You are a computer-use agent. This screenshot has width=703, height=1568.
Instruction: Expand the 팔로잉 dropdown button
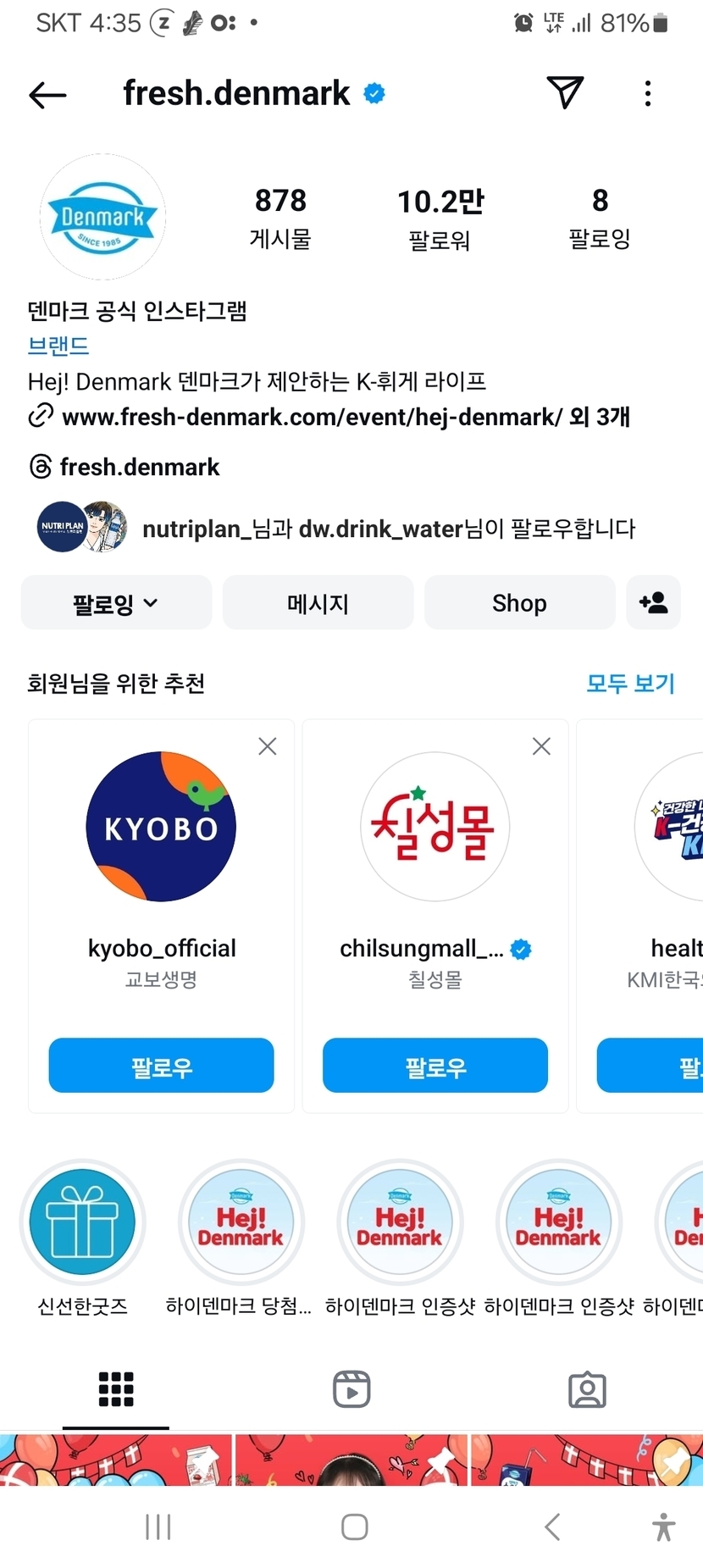[x=116, y=603]
